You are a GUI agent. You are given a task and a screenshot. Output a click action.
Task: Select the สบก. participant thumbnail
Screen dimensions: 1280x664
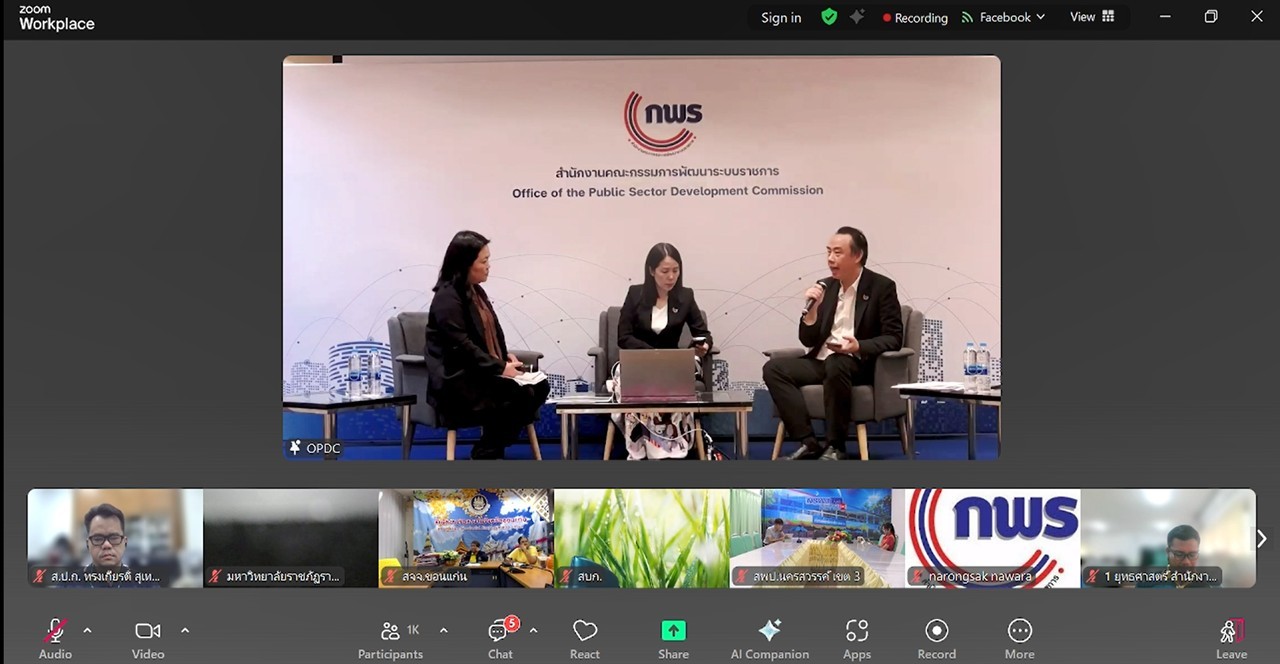pos(642,538)
